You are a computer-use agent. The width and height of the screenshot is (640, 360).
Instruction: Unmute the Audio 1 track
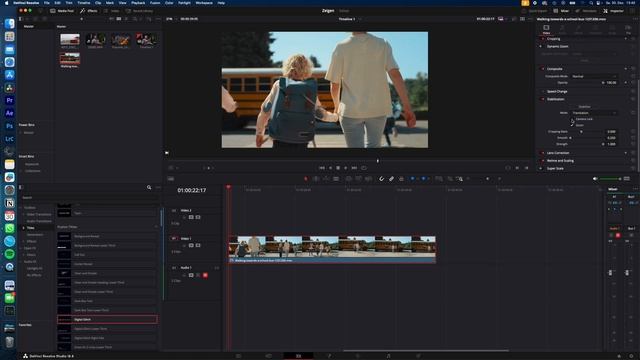205,276
